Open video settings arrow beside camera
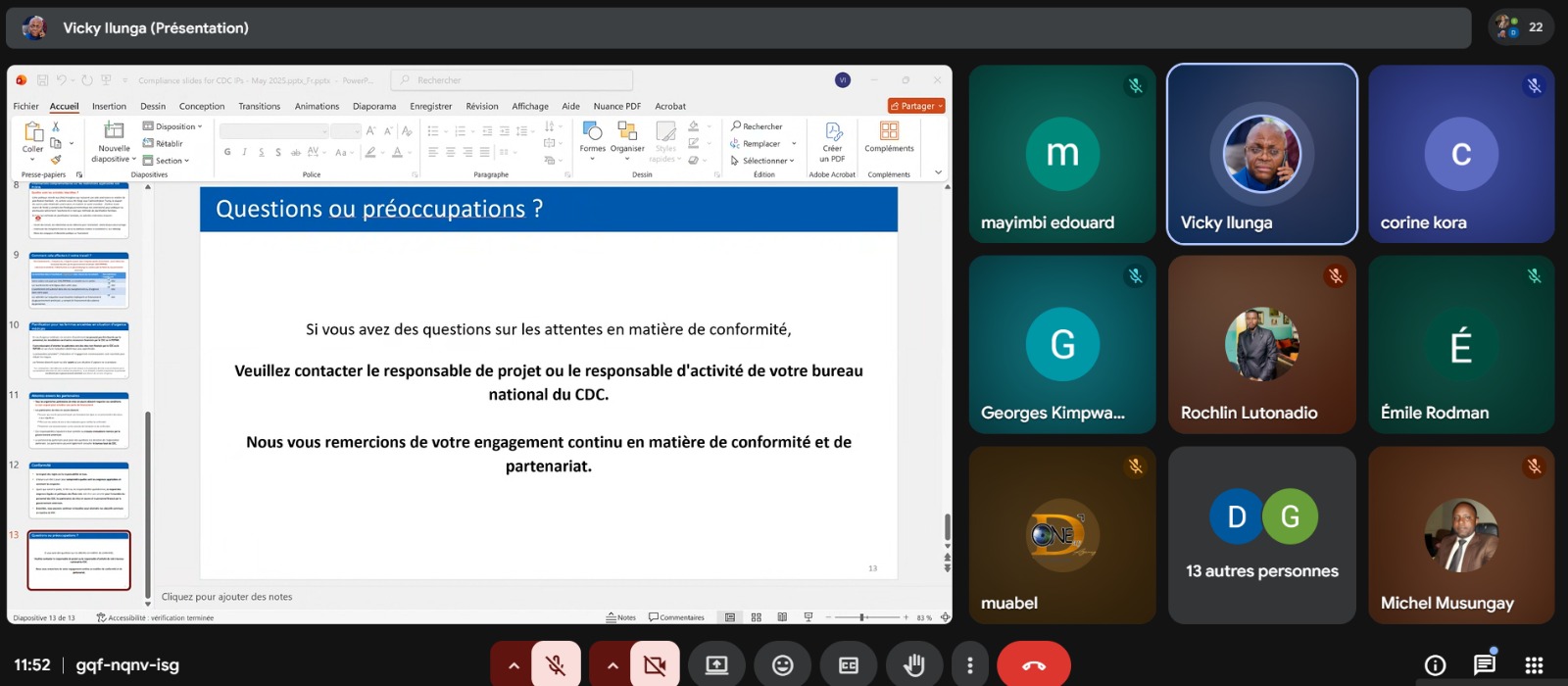 coord(612,665)
